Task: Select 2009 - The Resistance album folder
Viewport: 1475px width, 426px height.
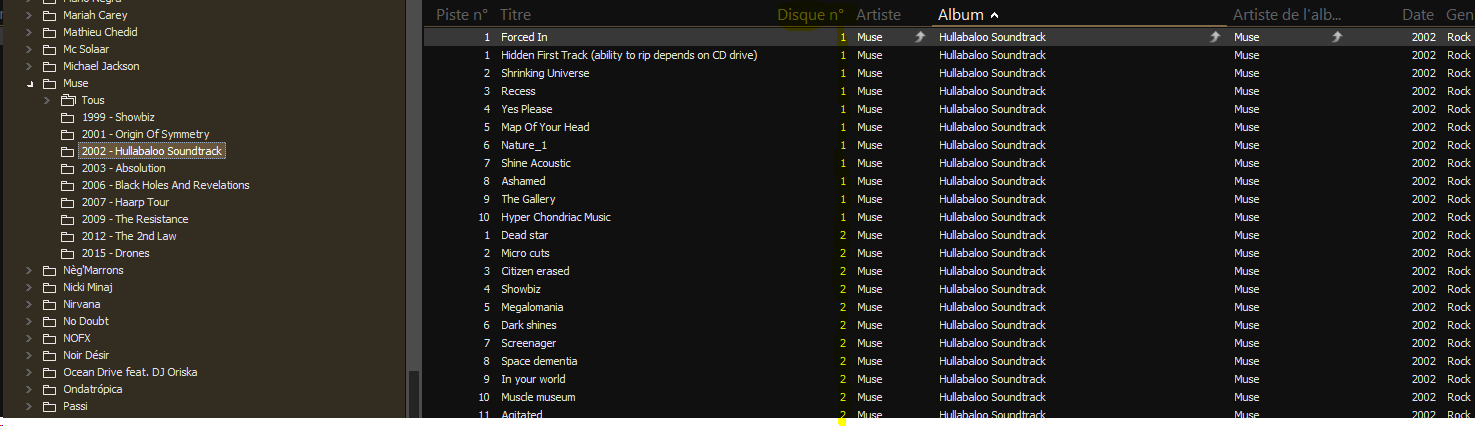Action: tap(135, 219)
